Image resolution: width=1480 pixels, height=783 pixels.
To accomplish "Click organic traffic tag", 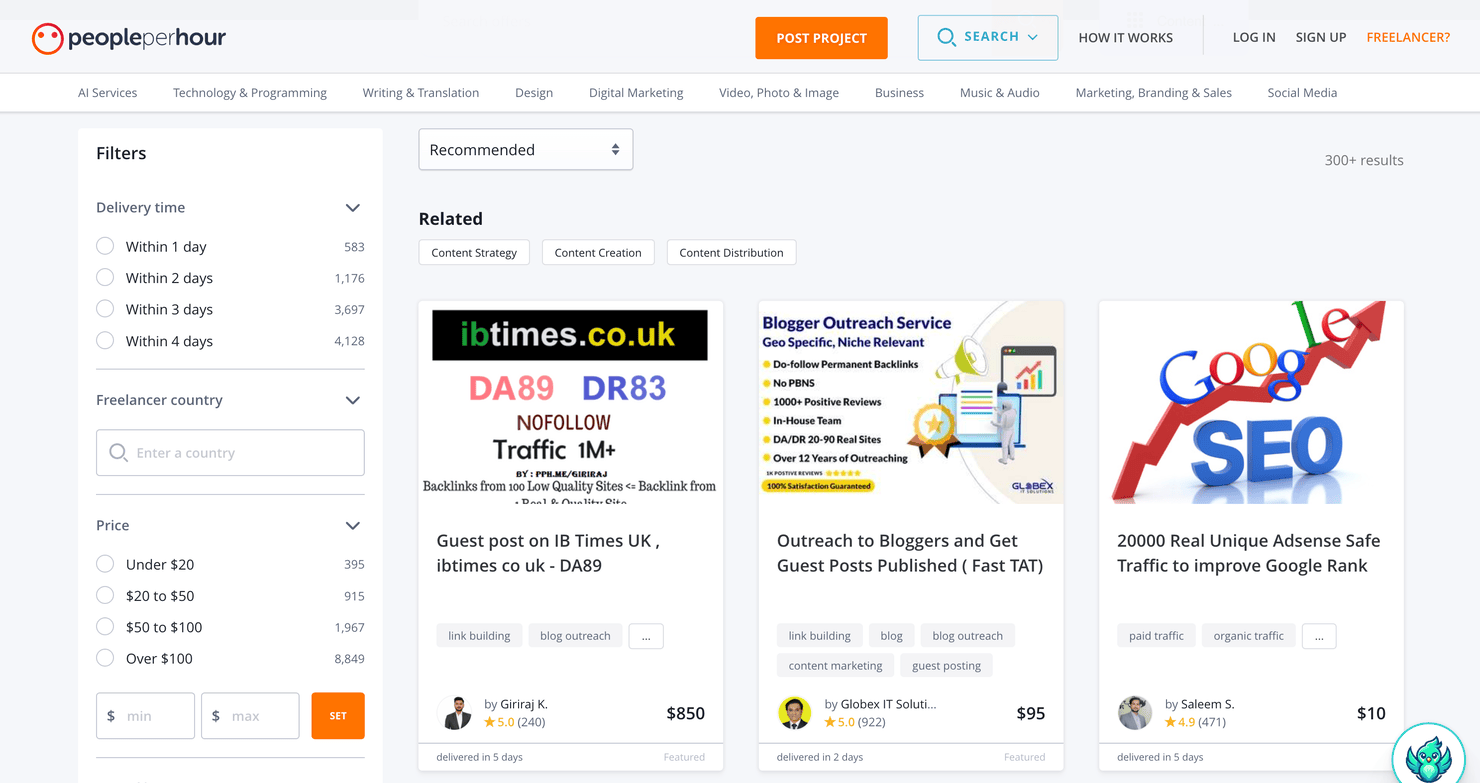I will point(1249,636).
